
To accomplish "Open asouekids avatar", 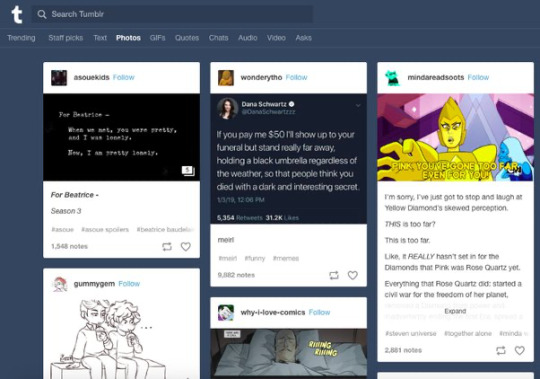I will (59, 77).
